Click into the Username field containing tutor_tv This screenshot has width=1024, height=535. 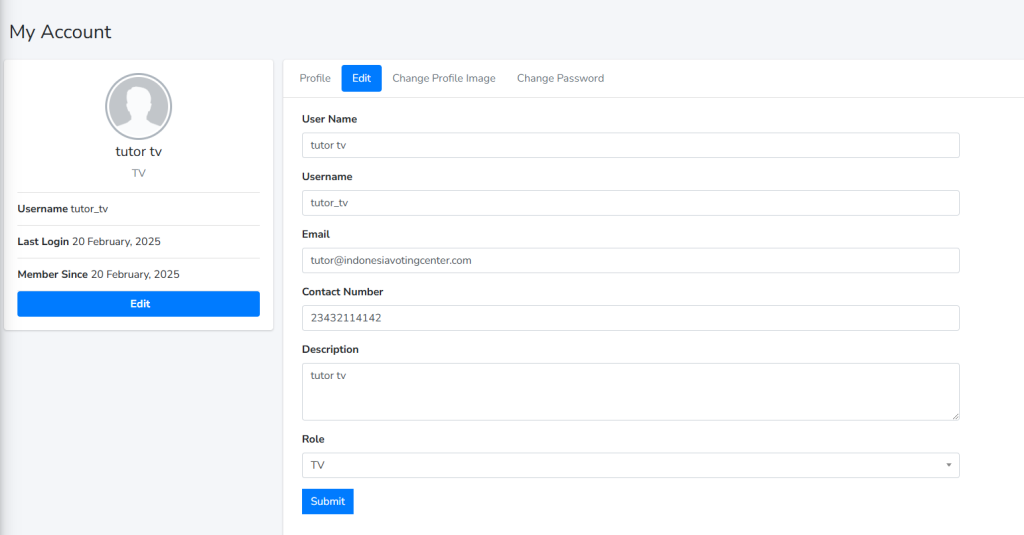tap(630, 203)
